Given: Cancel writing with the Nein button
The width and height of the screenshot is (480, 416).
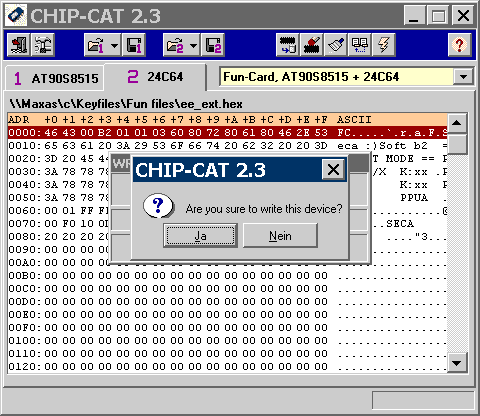Looking at the screenshot, I should [280, 236].
